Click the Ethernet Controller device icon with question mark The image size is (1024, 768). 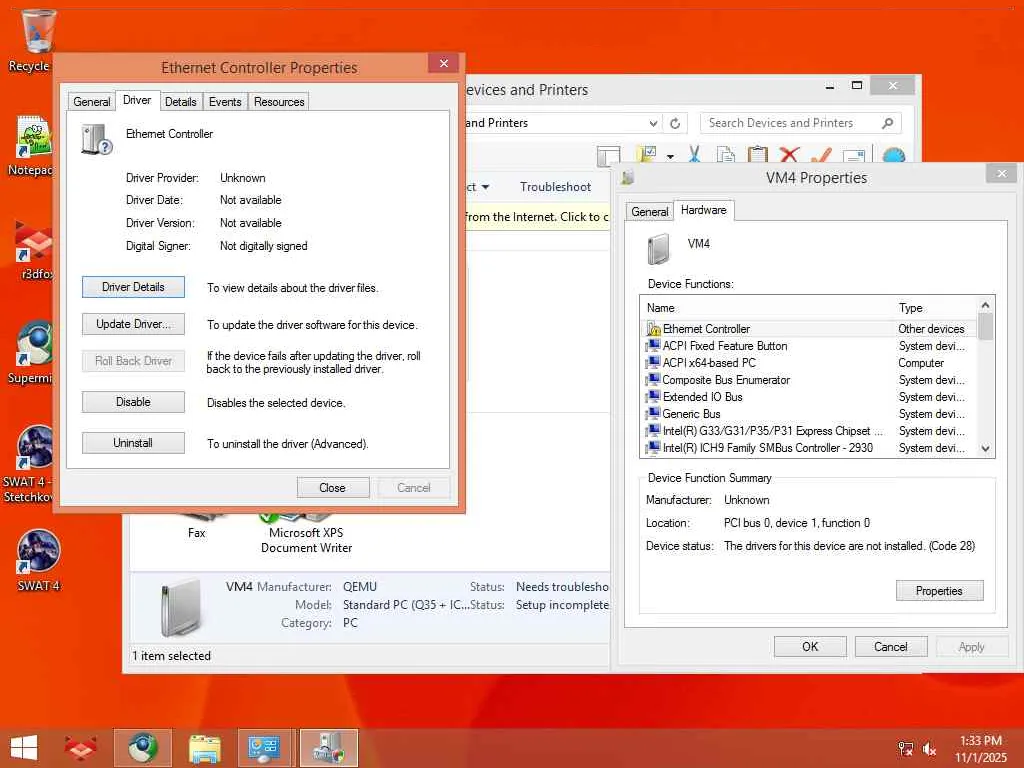pyautogui.click(x=97, y=140)
